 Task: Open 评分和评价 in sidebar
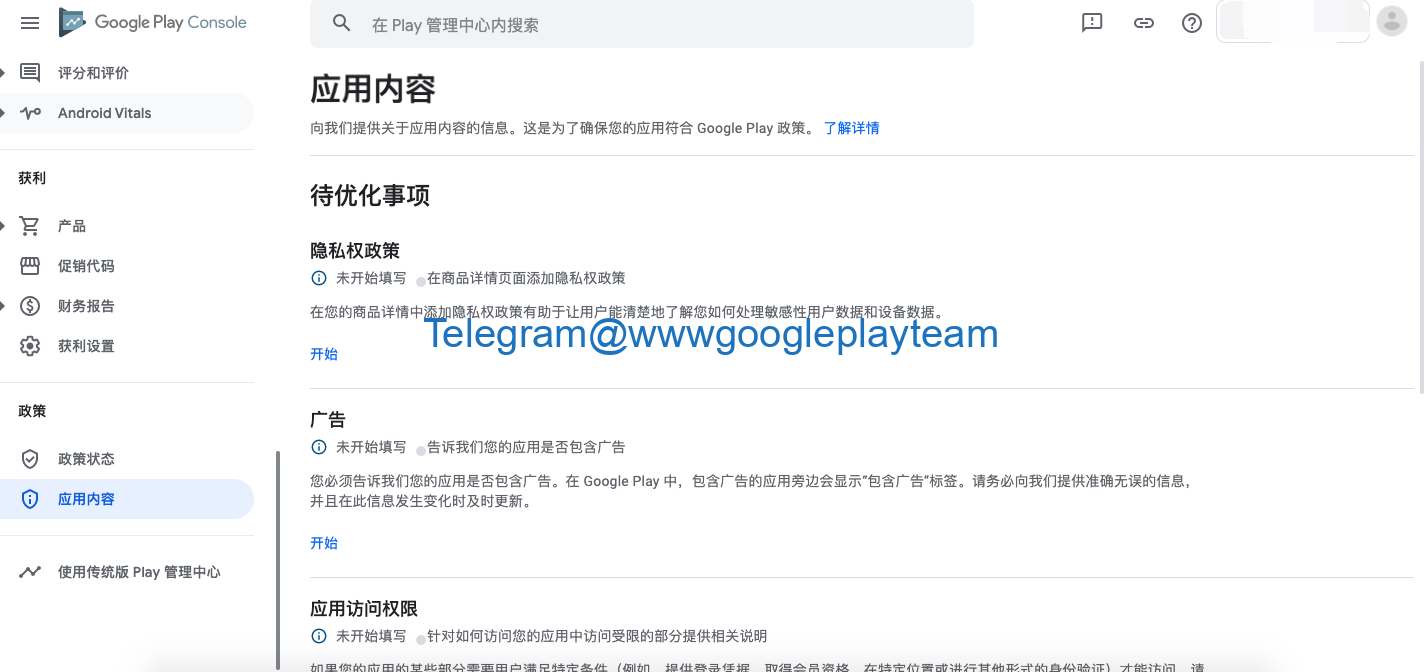[93, 73]
